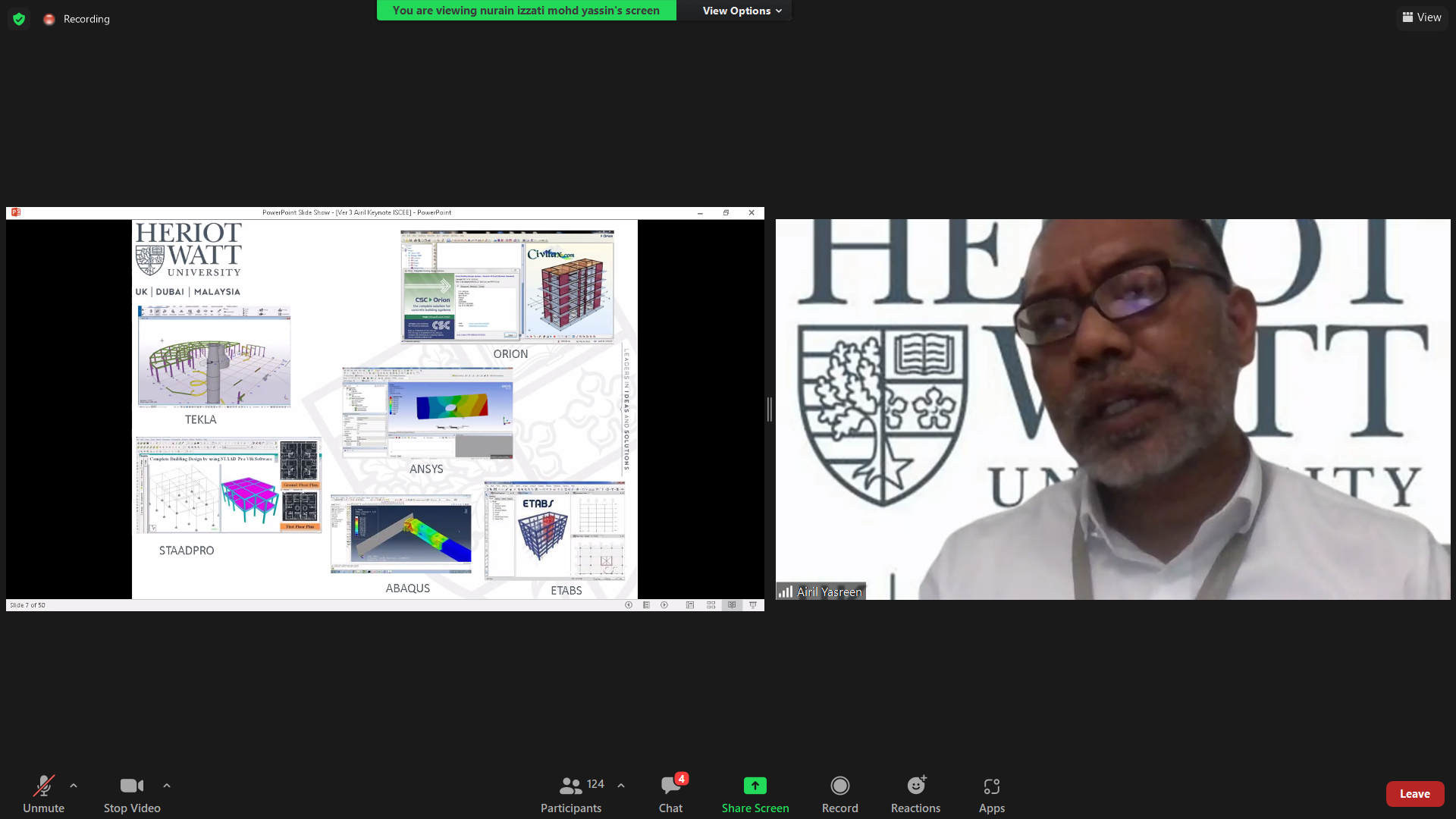Click the Heriot Watt University logo on slide
Image resolution: width=1456 pixels, height=819 pixels.
point(189,249)
